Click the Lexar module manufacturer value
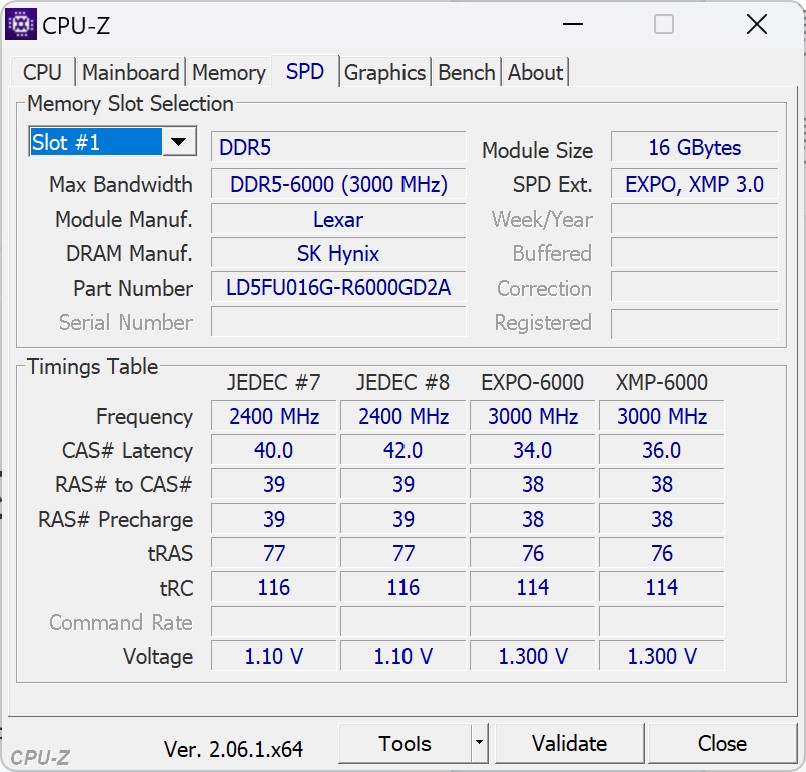806x772 pixels. click(338, 219)
